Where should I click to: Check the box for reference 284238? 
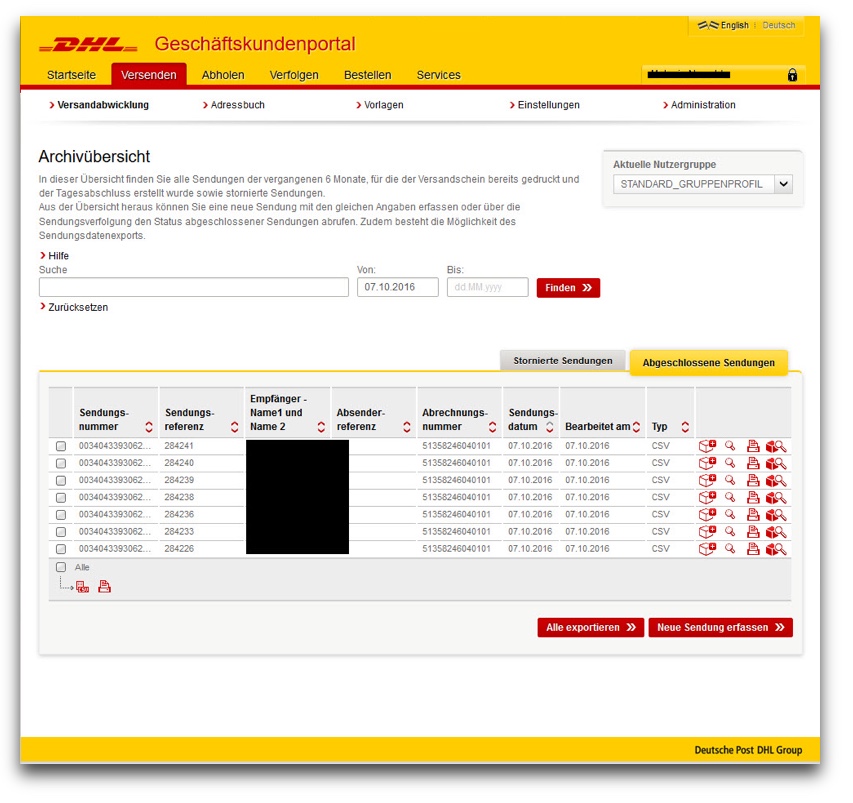(61, 498)
